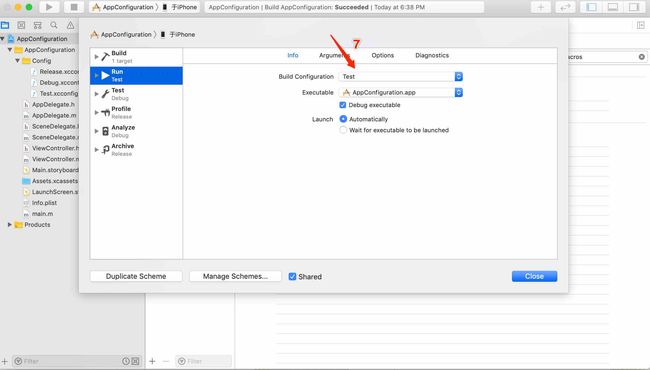Click the iPhone device in toolbar selector

[179, 7]
